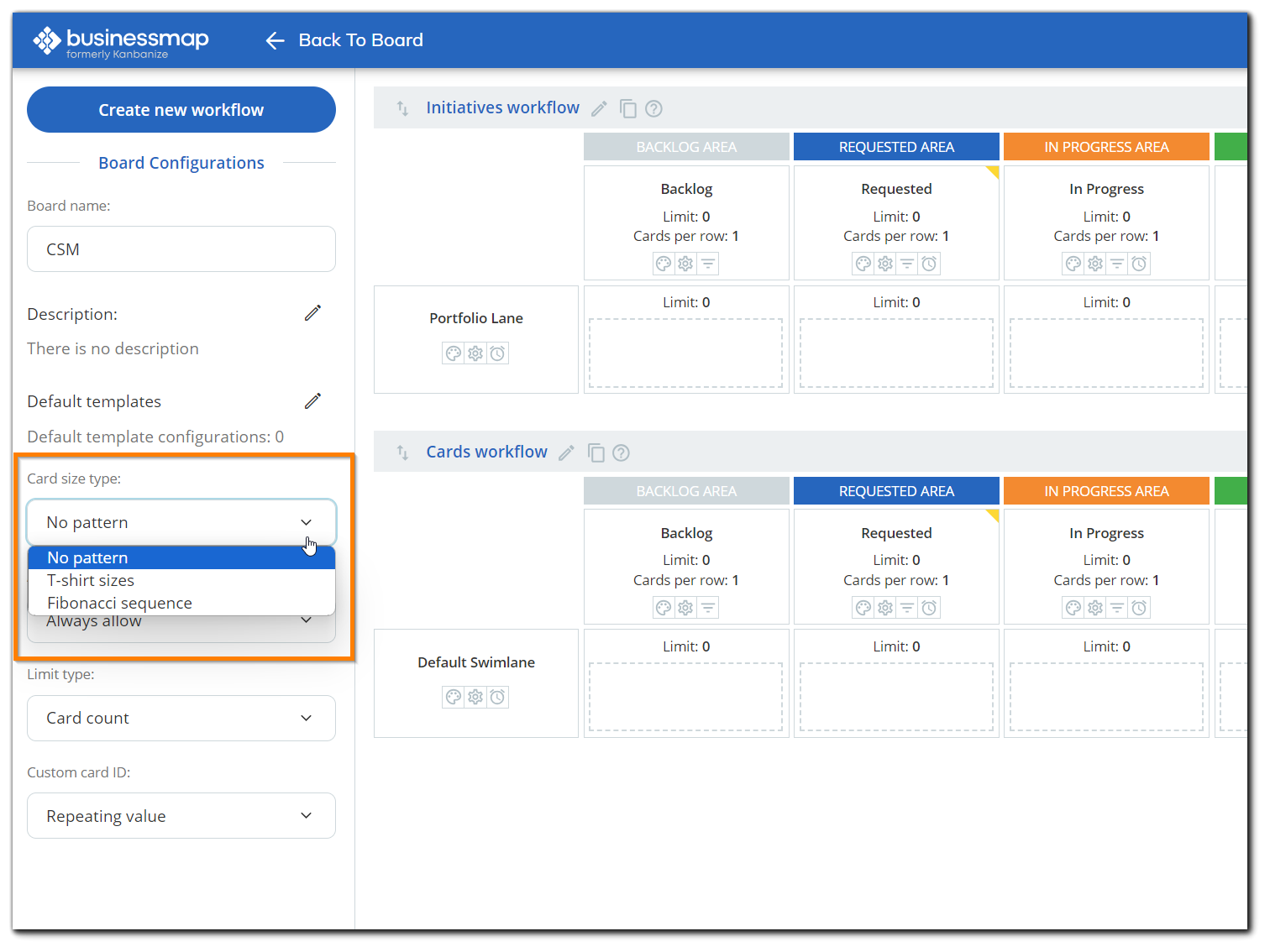The width and height of the screenshot is (1270, 952).
Task: Open the filter icon under the Backlog column
Action: 707,263
